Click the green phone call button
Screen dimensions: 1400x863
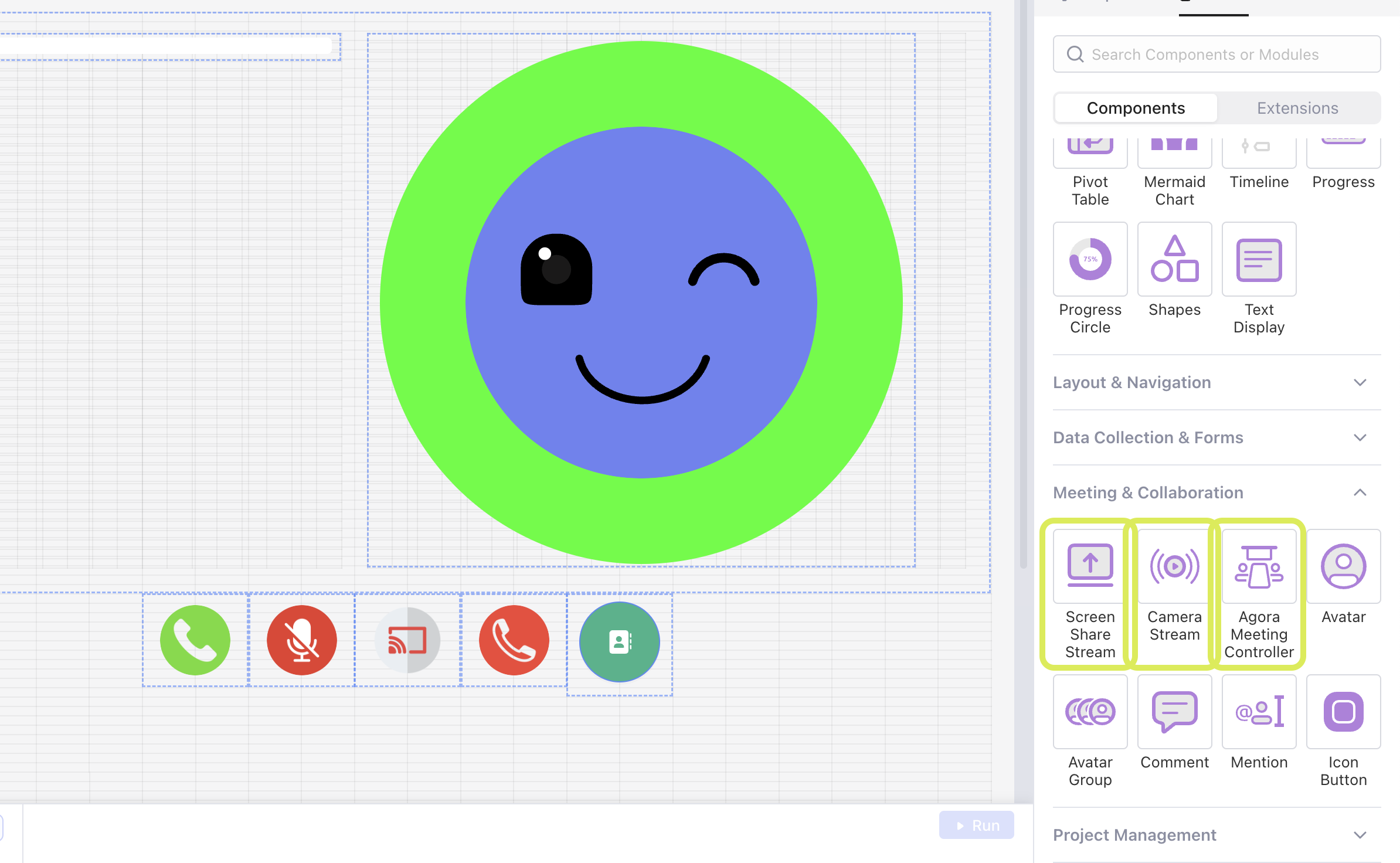195,640
